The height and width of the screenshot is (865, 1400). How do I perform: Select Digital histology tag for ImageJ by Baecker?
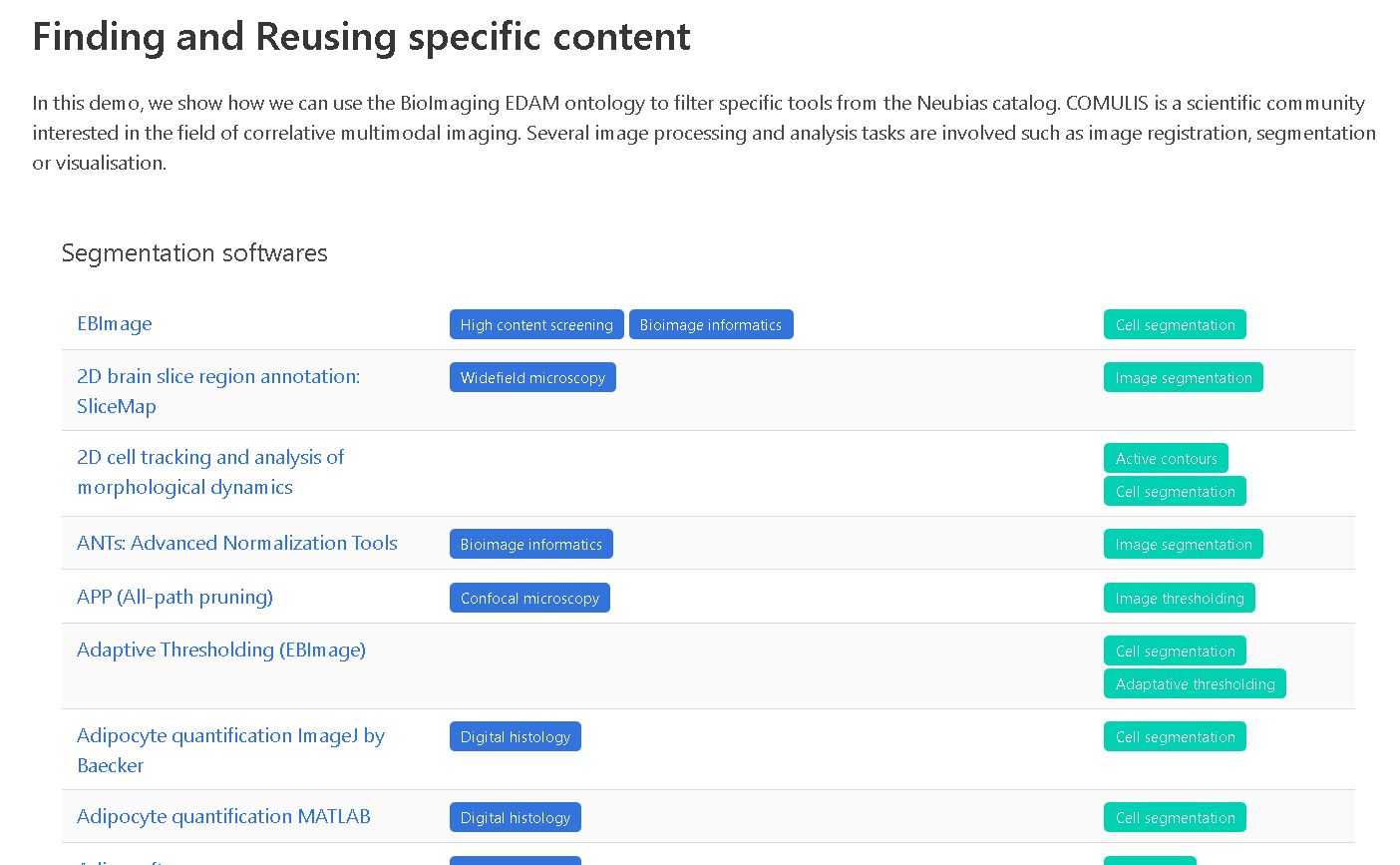coord(515,737)
